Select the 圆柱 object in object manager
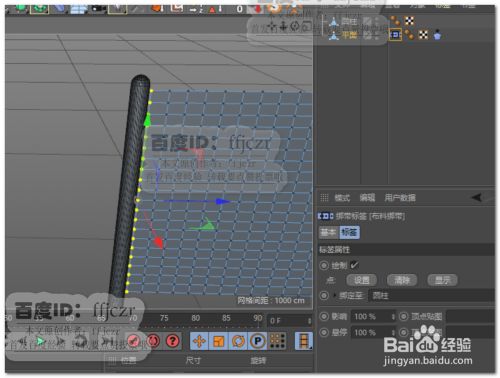This screenshot has width=500, height=378. pyautogui.click(x=349, y=21)
